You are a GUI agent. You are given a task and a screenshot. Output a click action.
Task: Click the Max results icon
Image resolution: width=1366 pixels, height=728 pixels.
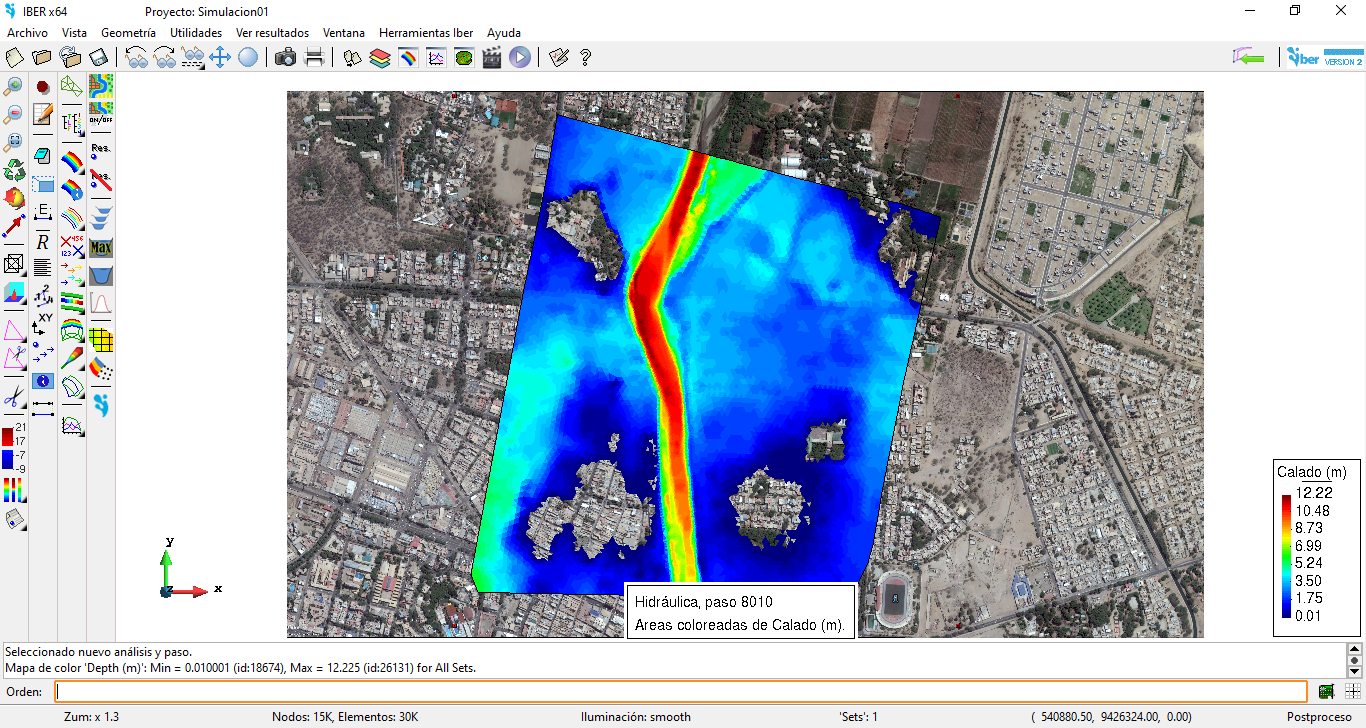(100, 247)
